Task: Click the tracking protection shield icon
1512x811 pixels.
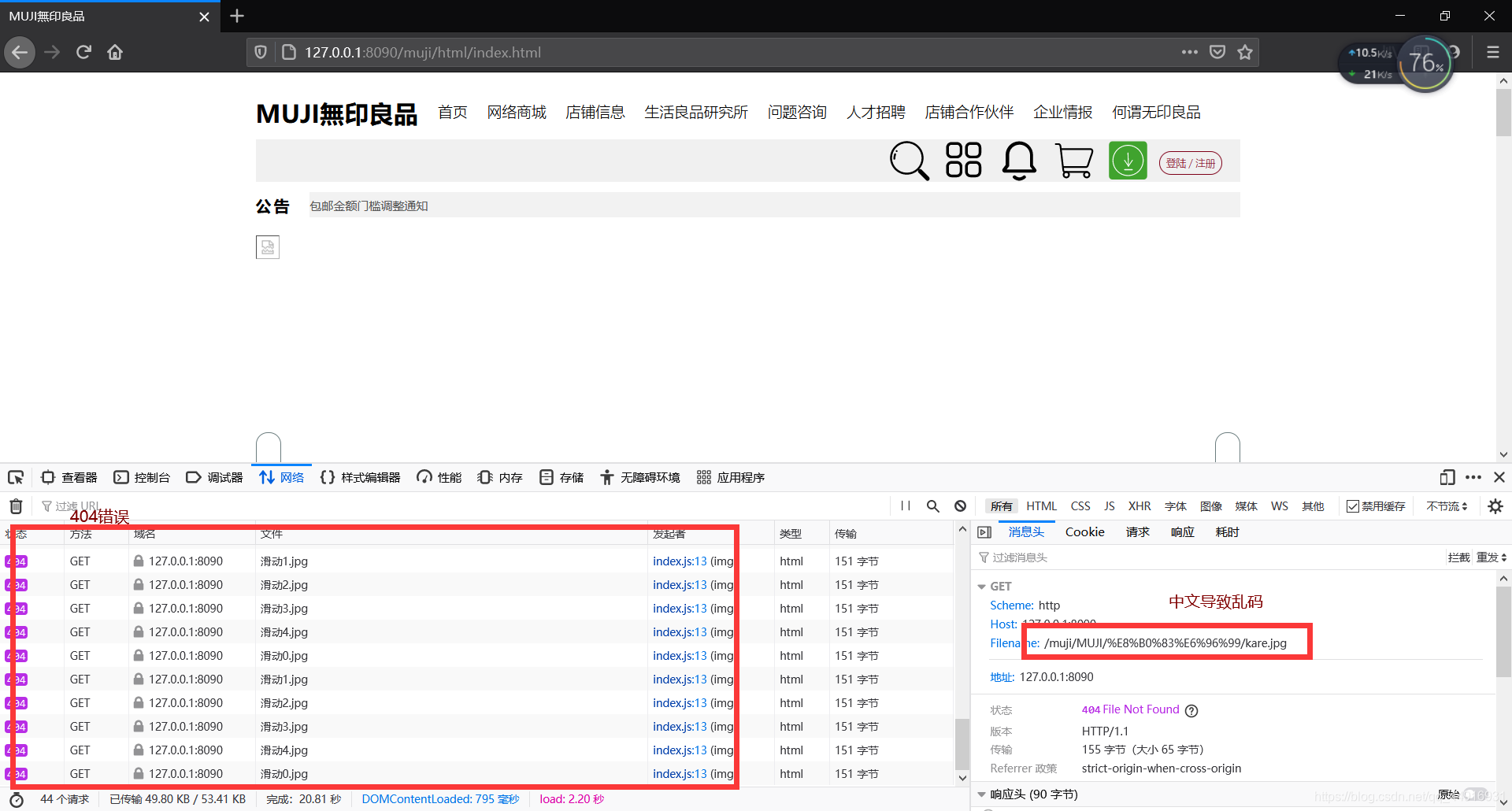Action: tap(261, 53)
